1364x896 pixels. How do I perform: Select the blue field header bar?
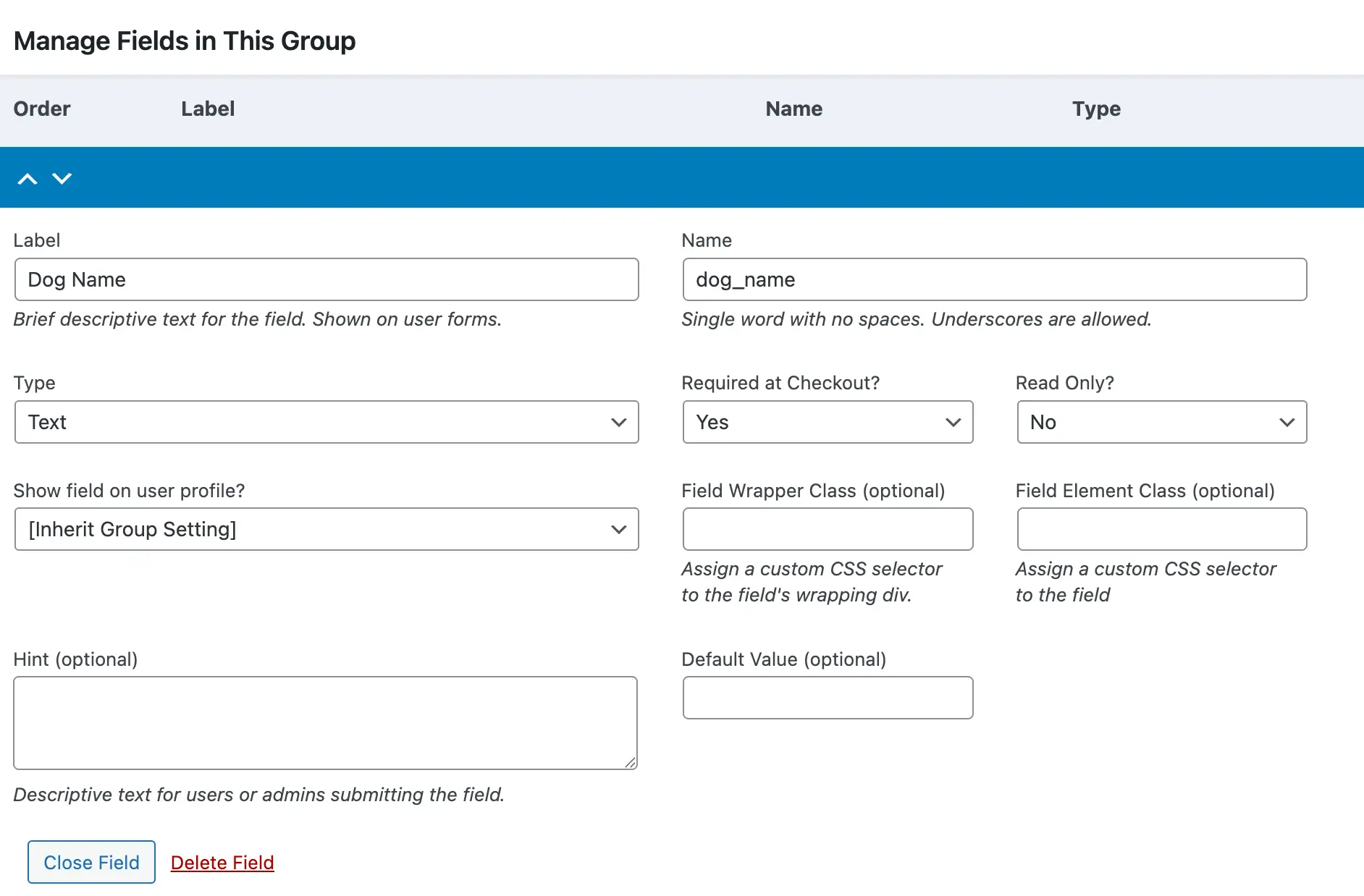(x=652, y=177)
